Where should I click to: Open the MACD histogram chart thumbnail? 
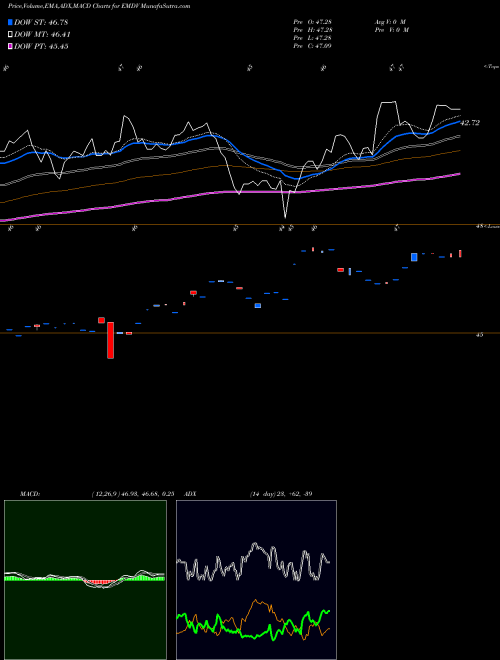tap(85, 580)
